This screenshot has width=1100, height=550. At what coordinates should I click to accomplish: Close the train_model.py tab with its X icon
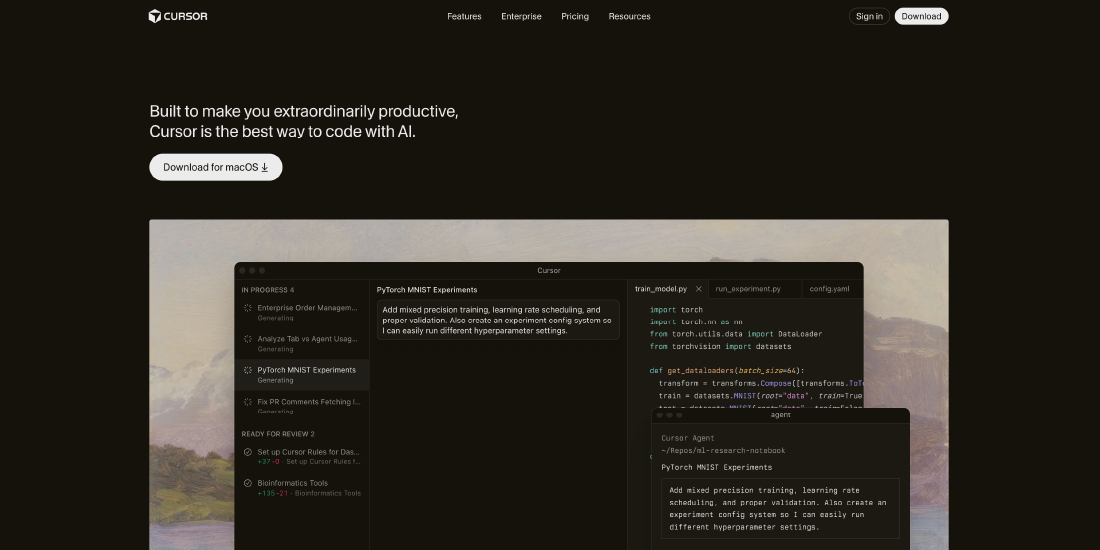[699, 289]
